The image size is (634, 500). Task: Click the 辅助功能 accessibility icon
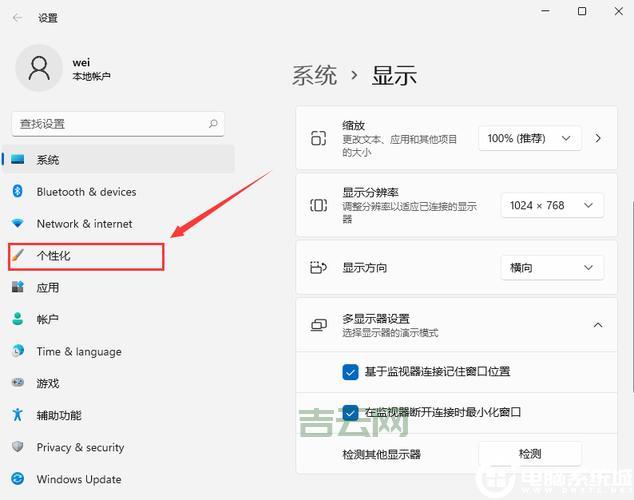(17, 414)
